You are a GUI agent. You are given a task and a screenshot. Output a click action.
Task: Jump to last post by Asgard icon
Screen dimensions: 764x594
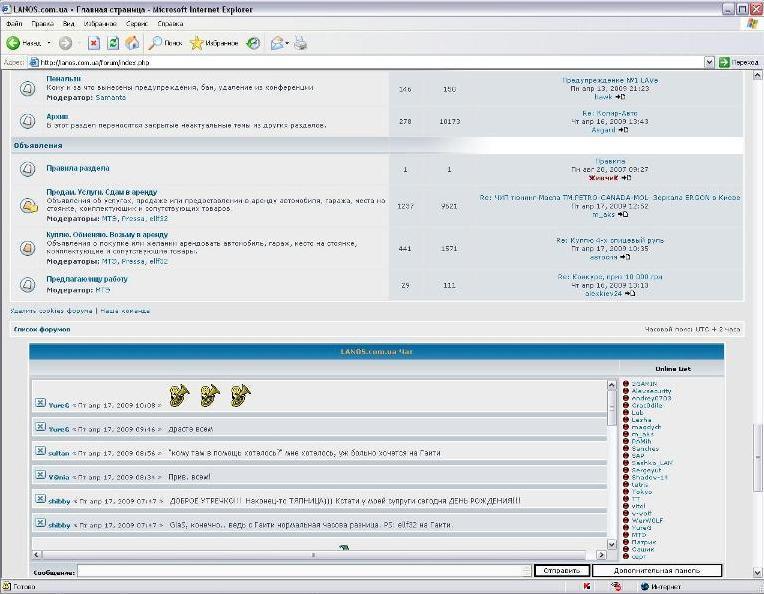click(623, 130)
